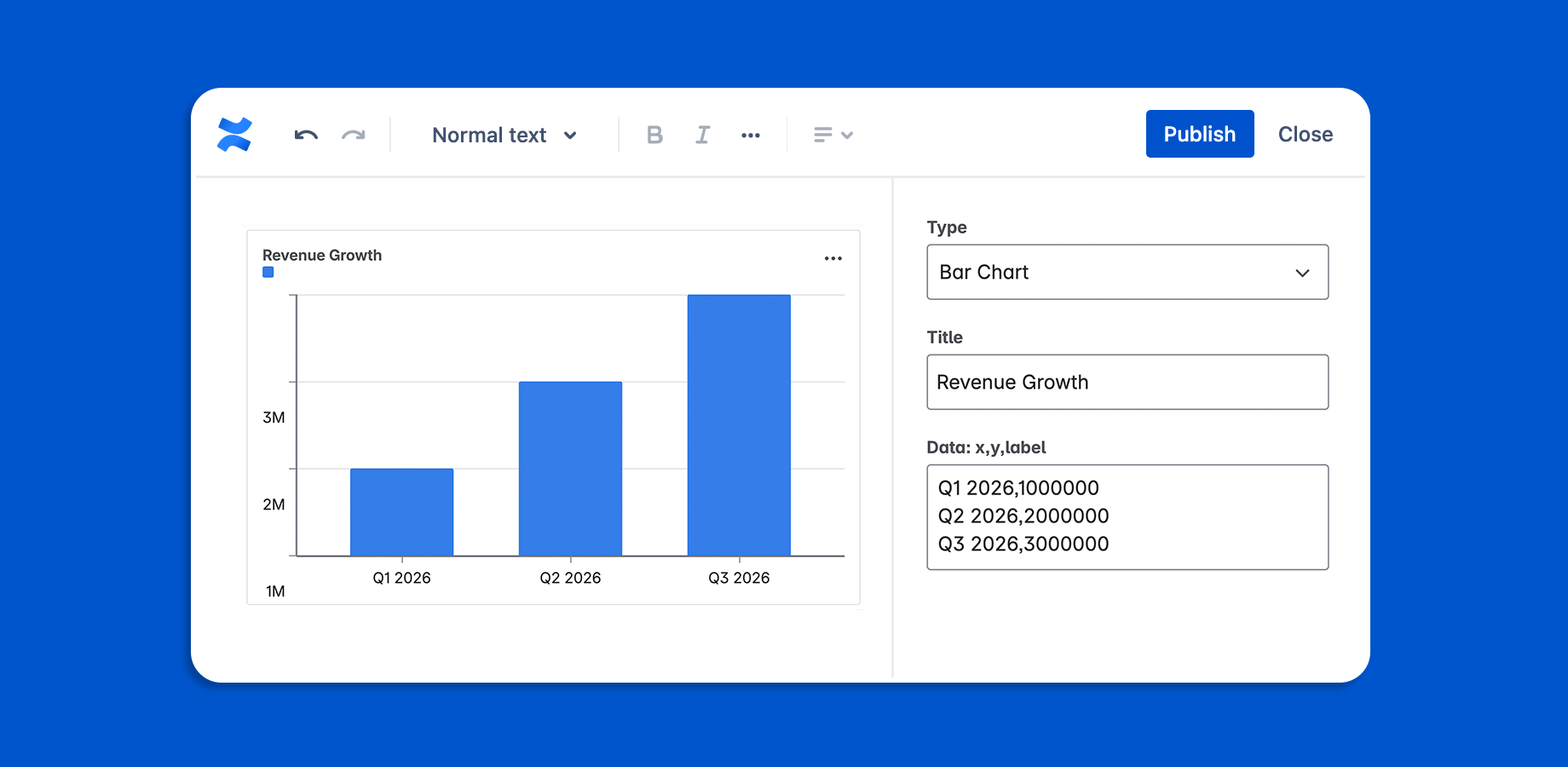Toggle italic formatting
Image resolution: width=1568 pixels, height=767 pixels.
pos(702,135)
